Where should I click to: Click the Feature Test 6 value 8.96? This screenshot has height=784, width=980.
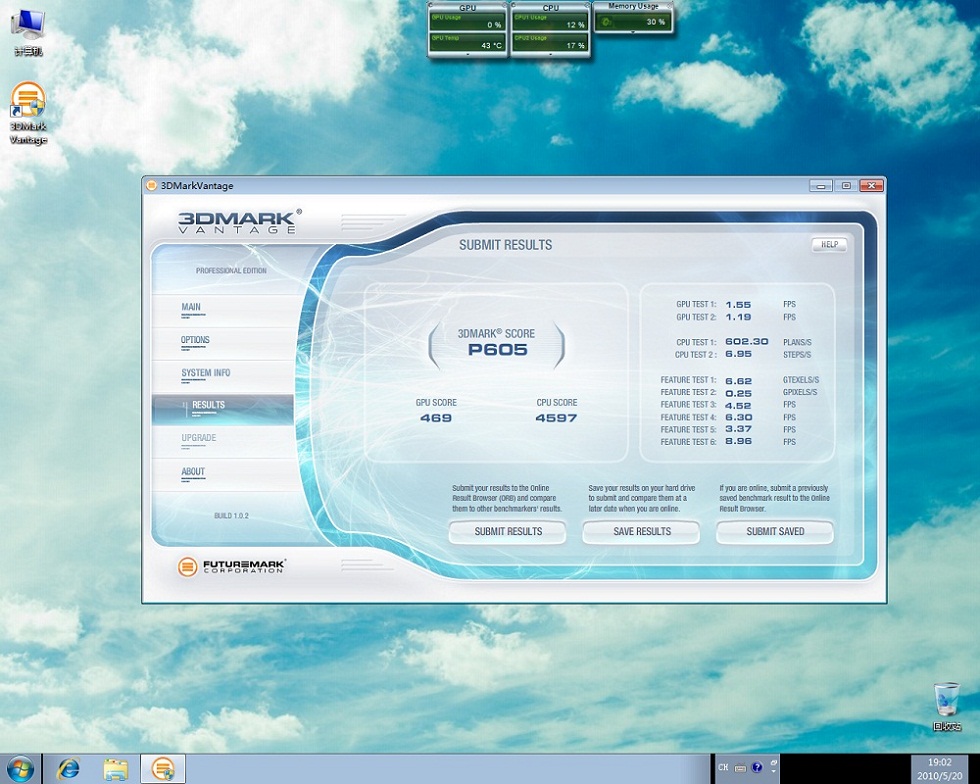[x=738, y=441]
